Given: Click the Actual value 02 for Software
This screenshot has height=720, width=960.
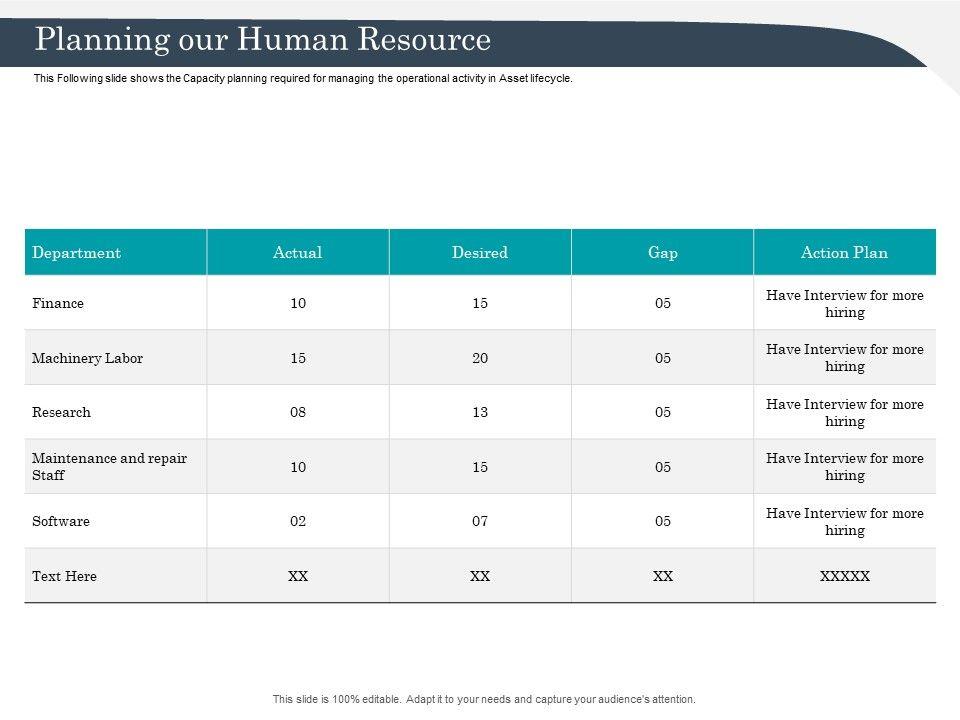Looking at the screenshot, I should click(x=297, y=521).
